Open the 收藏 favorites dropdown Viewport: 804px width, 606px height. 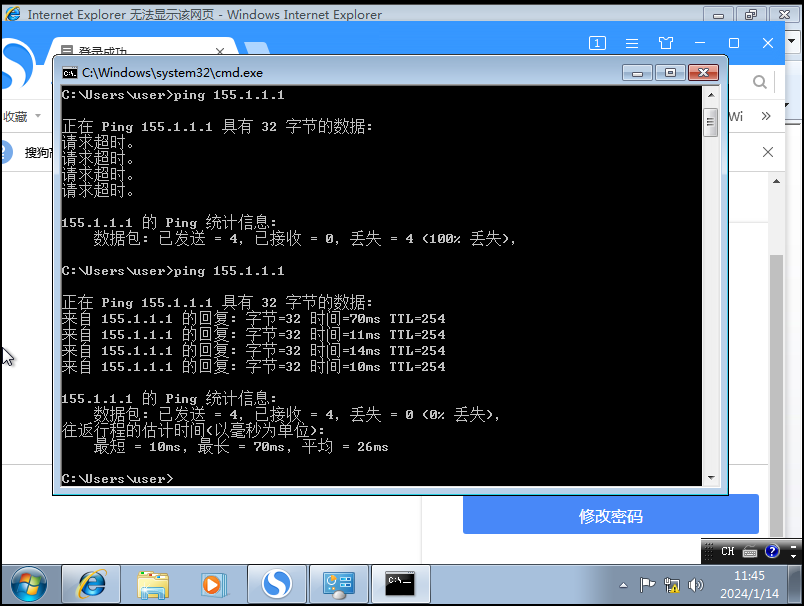coord(22,116)
